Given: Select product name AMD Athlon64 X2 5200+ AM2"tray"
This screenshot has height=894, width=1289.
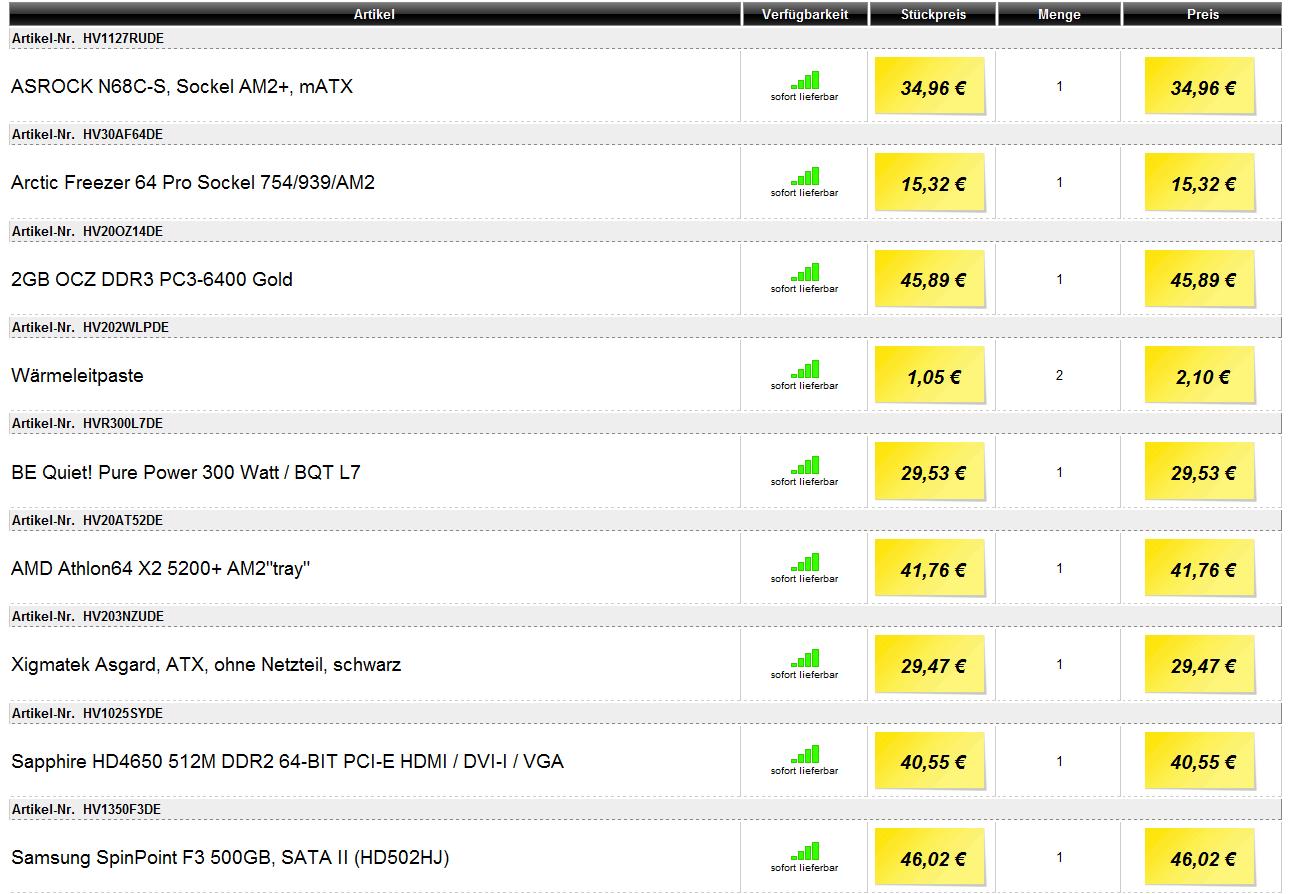Looking at the screenshot, I should 161,569.
